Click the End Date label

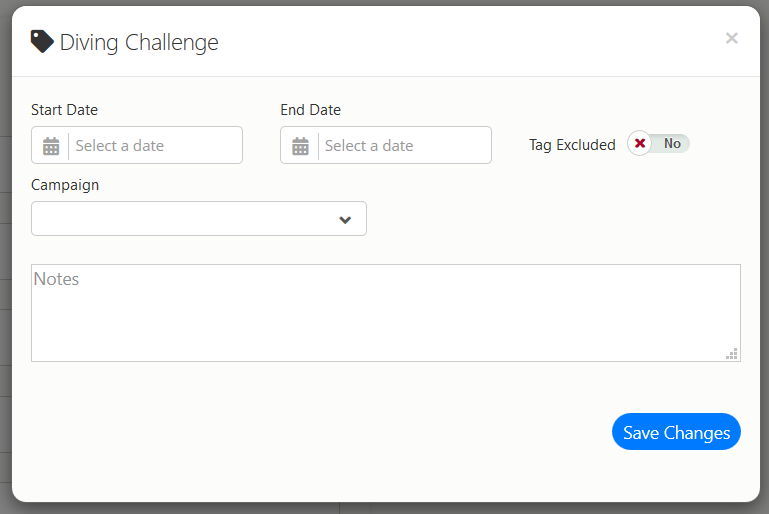[310, 110]
